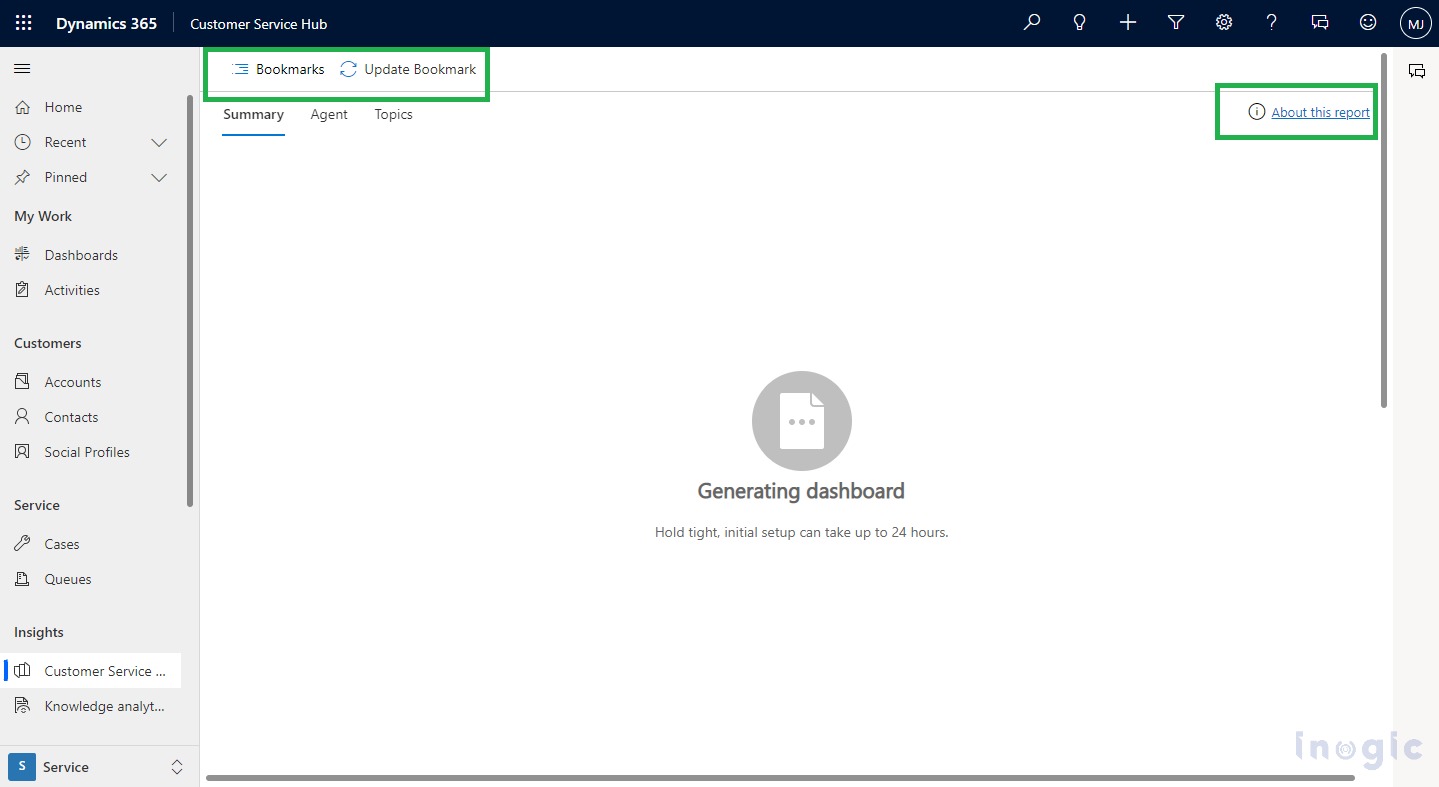
Task: Open Social Profiles in sidebar
Action: click(90, 452)
